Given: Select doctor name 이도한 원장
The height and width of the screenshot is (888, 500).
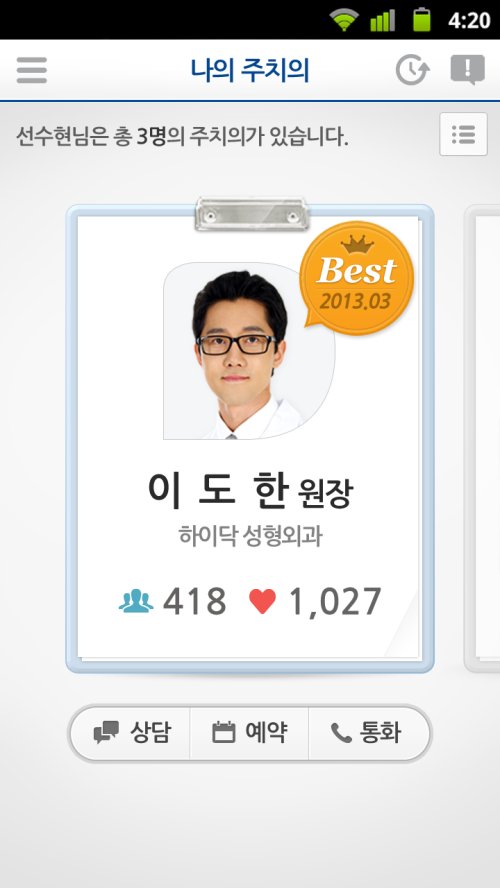Looking at the screenshot, I should tap(250, 492).
